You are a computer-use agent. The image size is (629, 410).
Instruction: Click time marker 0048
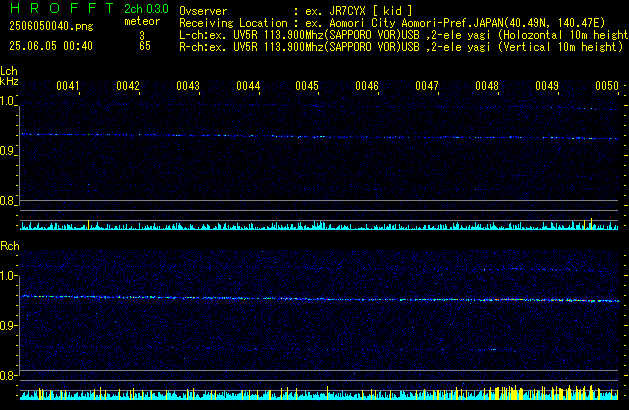click(487, 86)
